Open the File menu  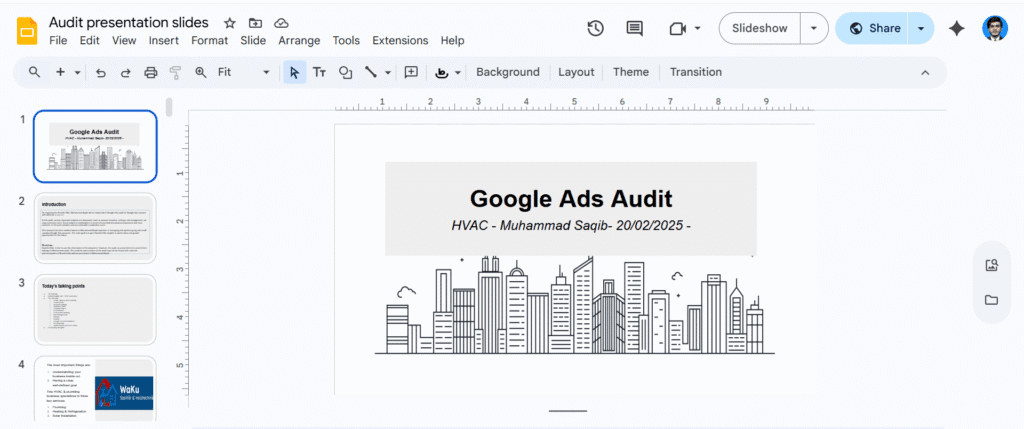click(x=58, y=40)
